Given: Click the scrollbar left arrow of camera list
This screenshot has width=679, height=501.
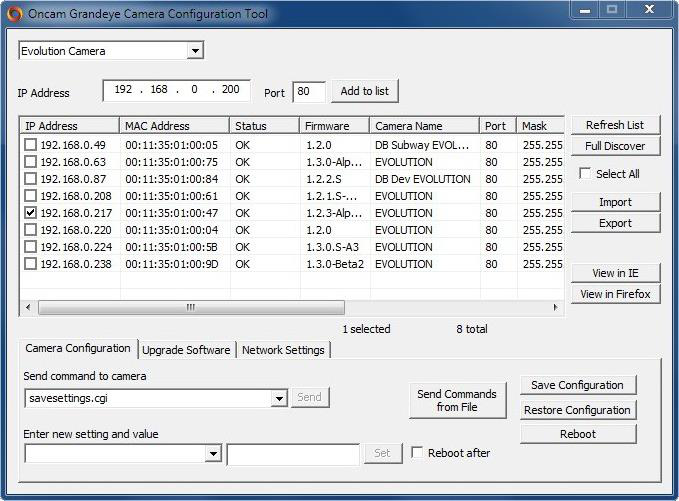Looking at the screenshot, I should (29, 307).
